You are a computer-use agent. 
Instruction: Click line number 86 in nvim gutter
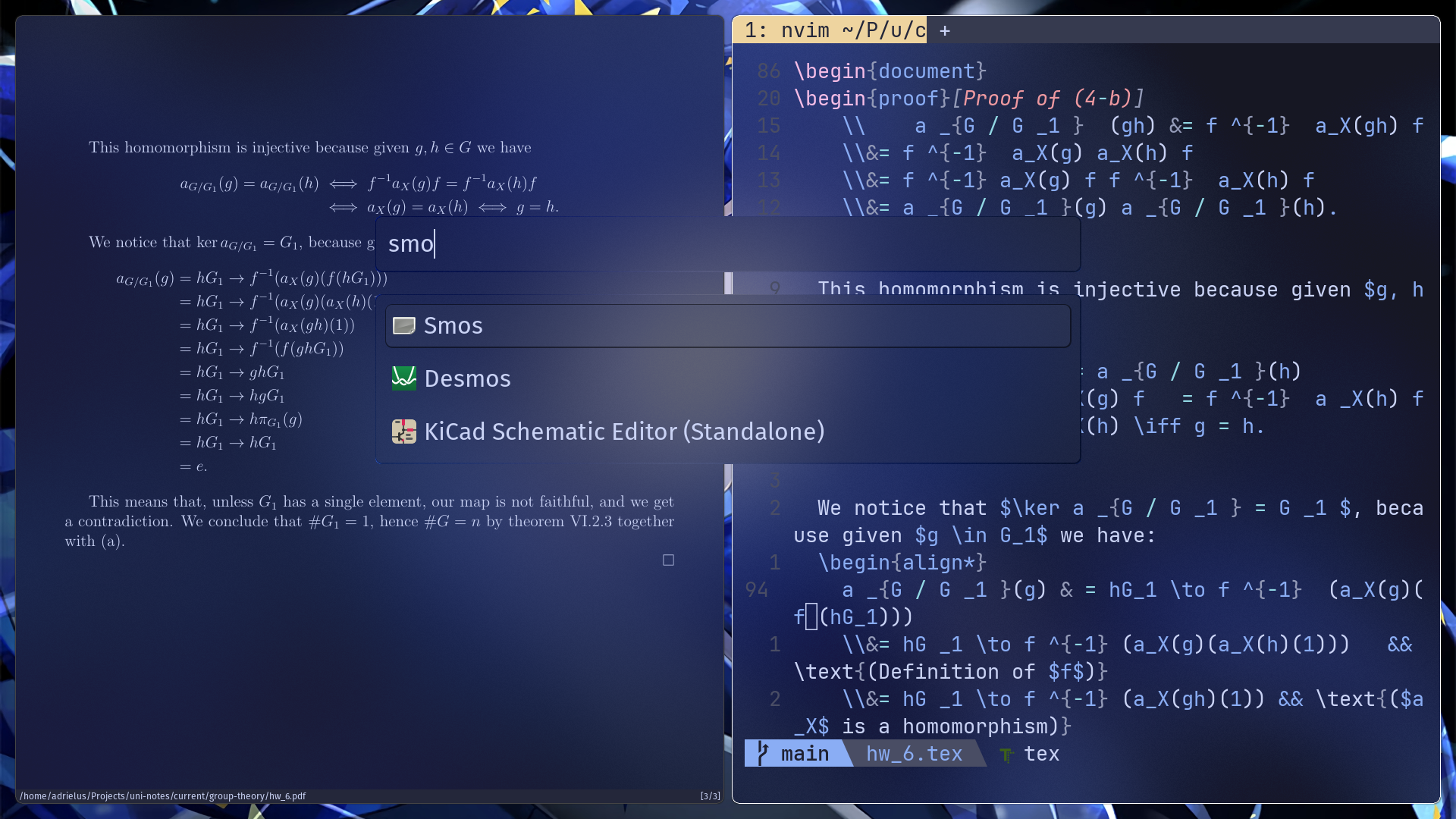coord(769,71)
